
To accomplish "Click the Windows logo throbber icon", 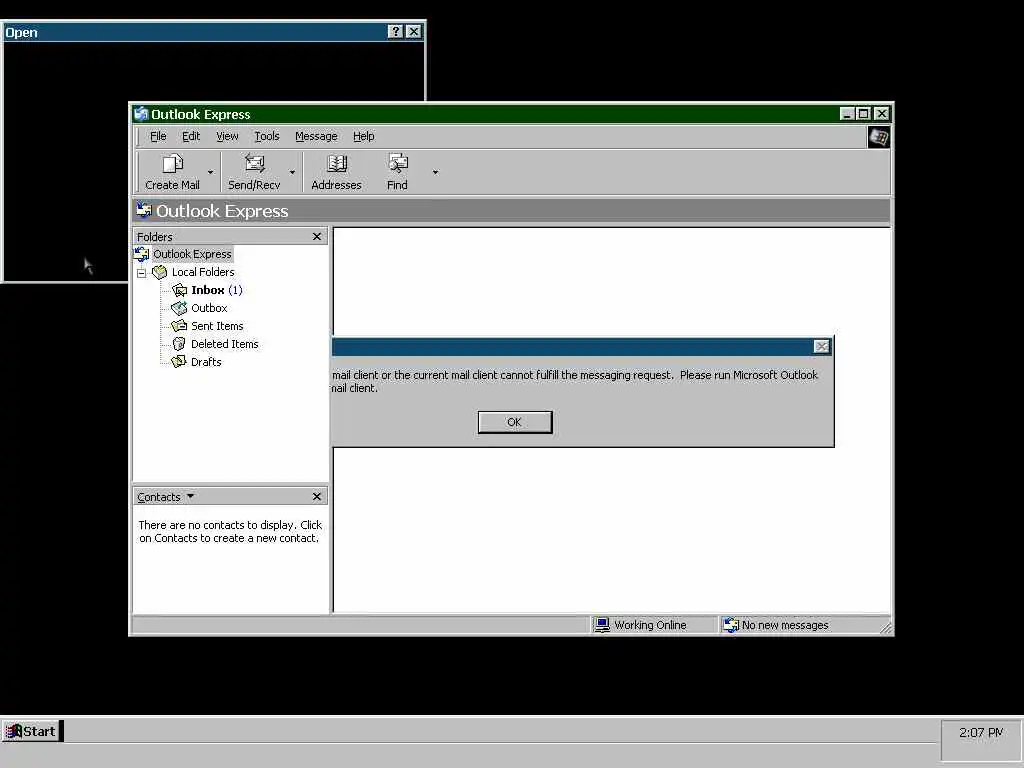I will click(878, 137).
